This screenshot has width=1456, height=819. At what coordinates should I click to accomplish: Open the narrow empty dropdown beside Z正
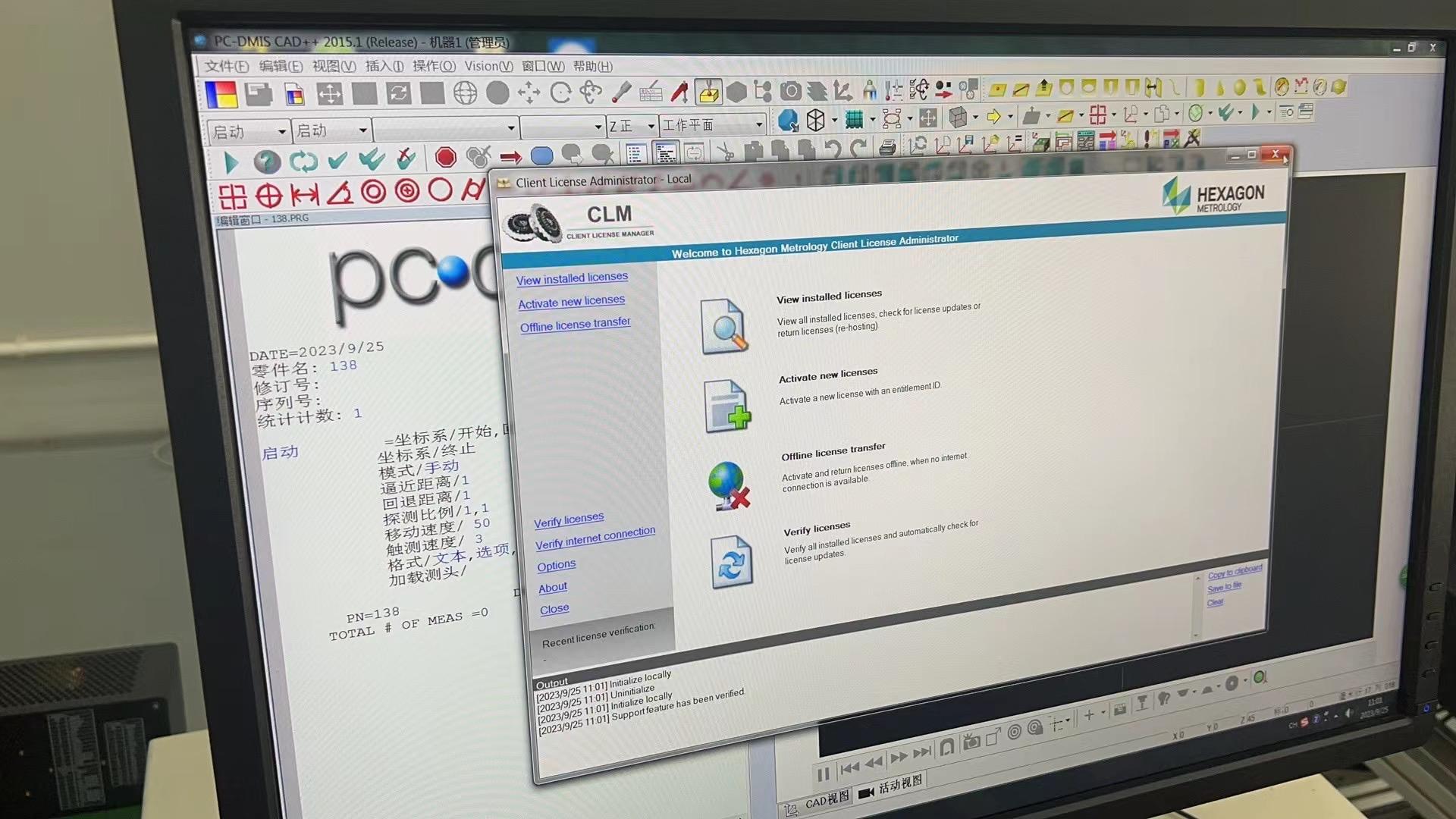(562, 127)
